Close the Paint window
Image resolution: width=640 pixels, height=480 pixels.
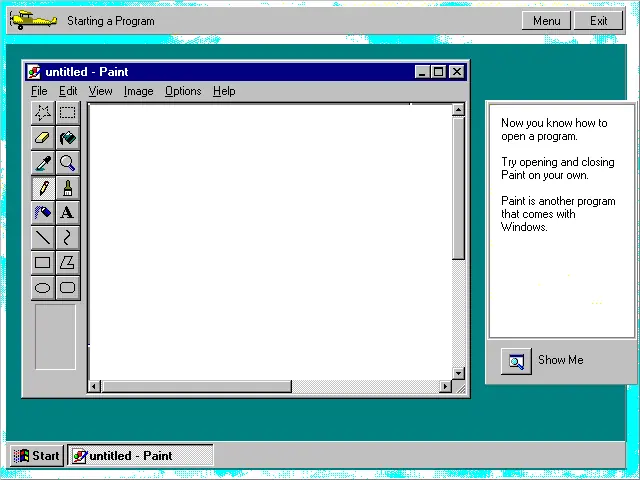[457, 72]
